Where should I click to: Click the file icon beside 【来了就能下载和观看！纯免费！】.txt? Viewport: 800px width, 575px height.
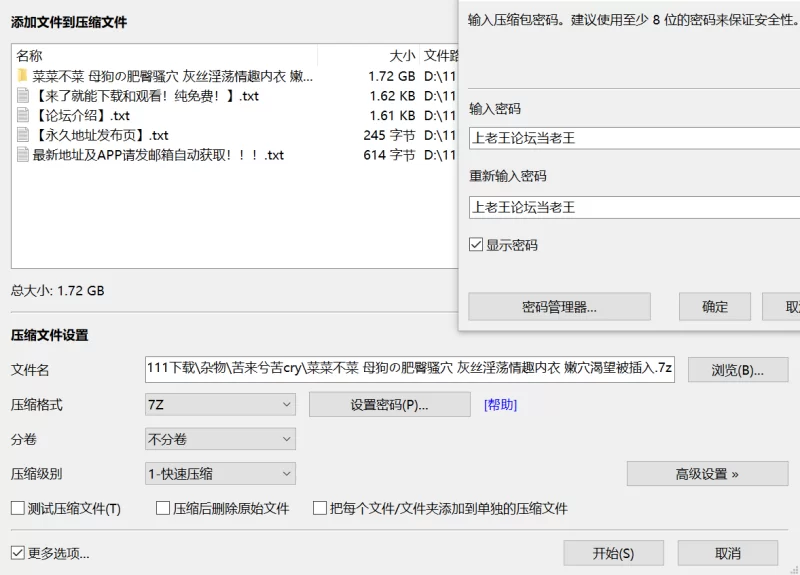[22, 96]
